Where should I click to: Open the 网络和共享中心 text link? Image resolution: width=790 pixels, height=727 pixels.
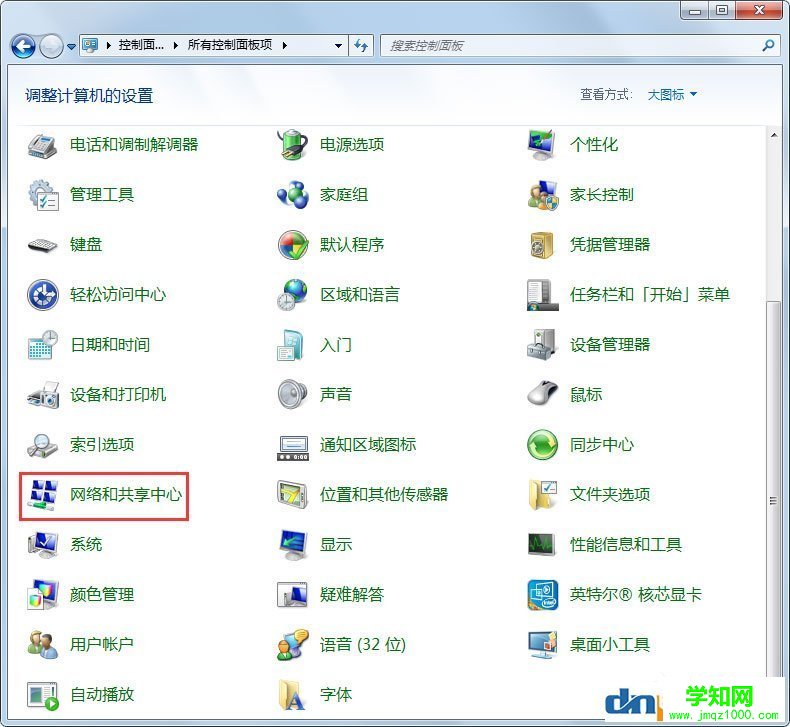click(125, 495)
